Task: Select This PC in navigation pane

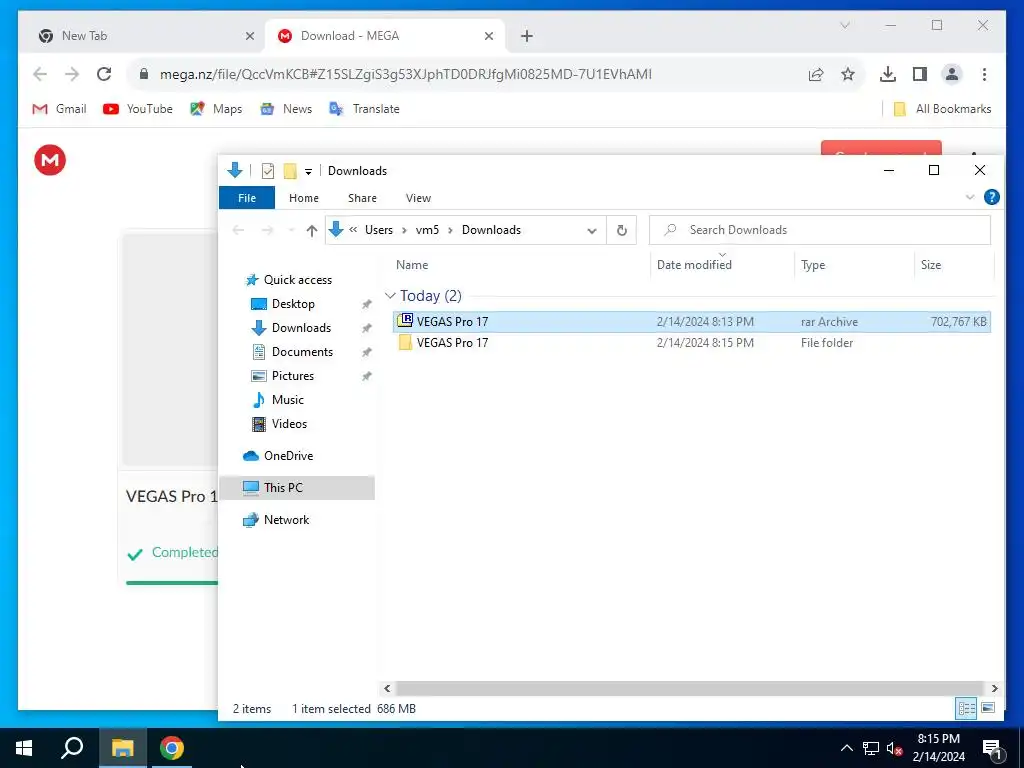Action: [297, 488]
